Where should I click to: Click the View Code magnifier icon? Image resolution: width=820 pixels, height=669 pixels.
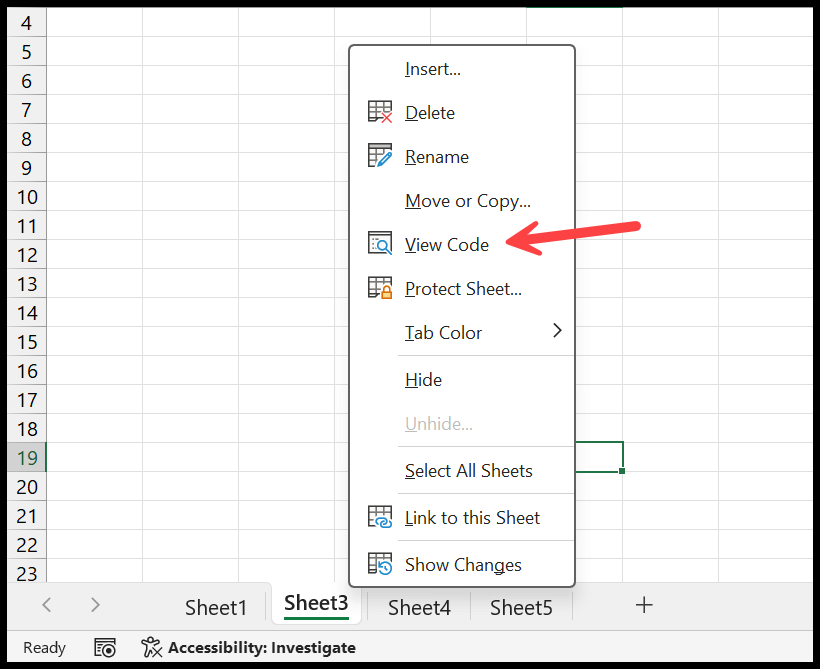click(380, 243)
